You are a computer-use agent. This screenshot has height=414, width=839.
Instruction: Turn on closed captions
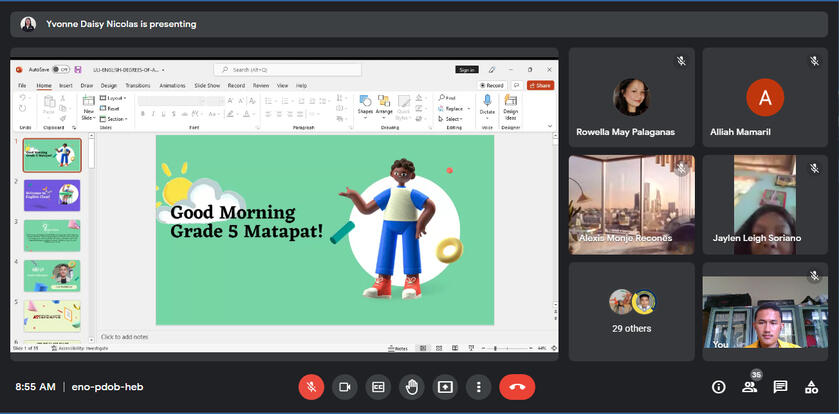click(x=378, y=387)
